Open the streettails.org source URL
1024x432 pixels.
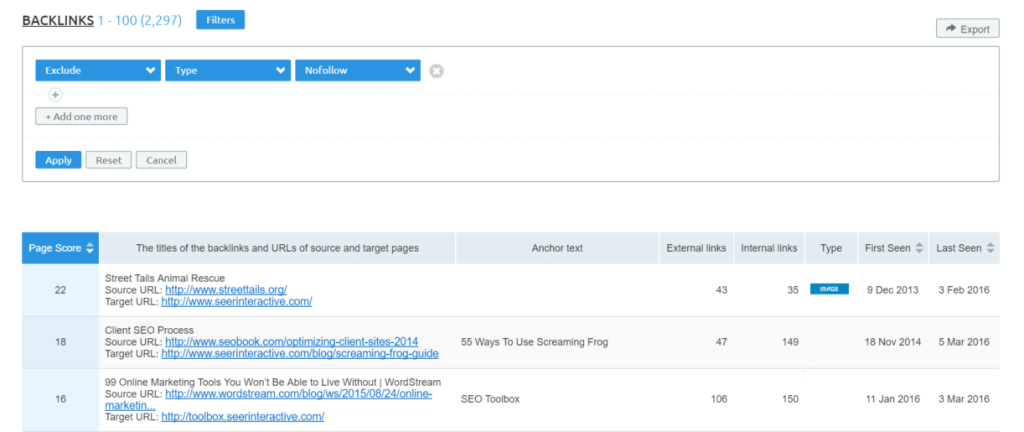[226, 290]
